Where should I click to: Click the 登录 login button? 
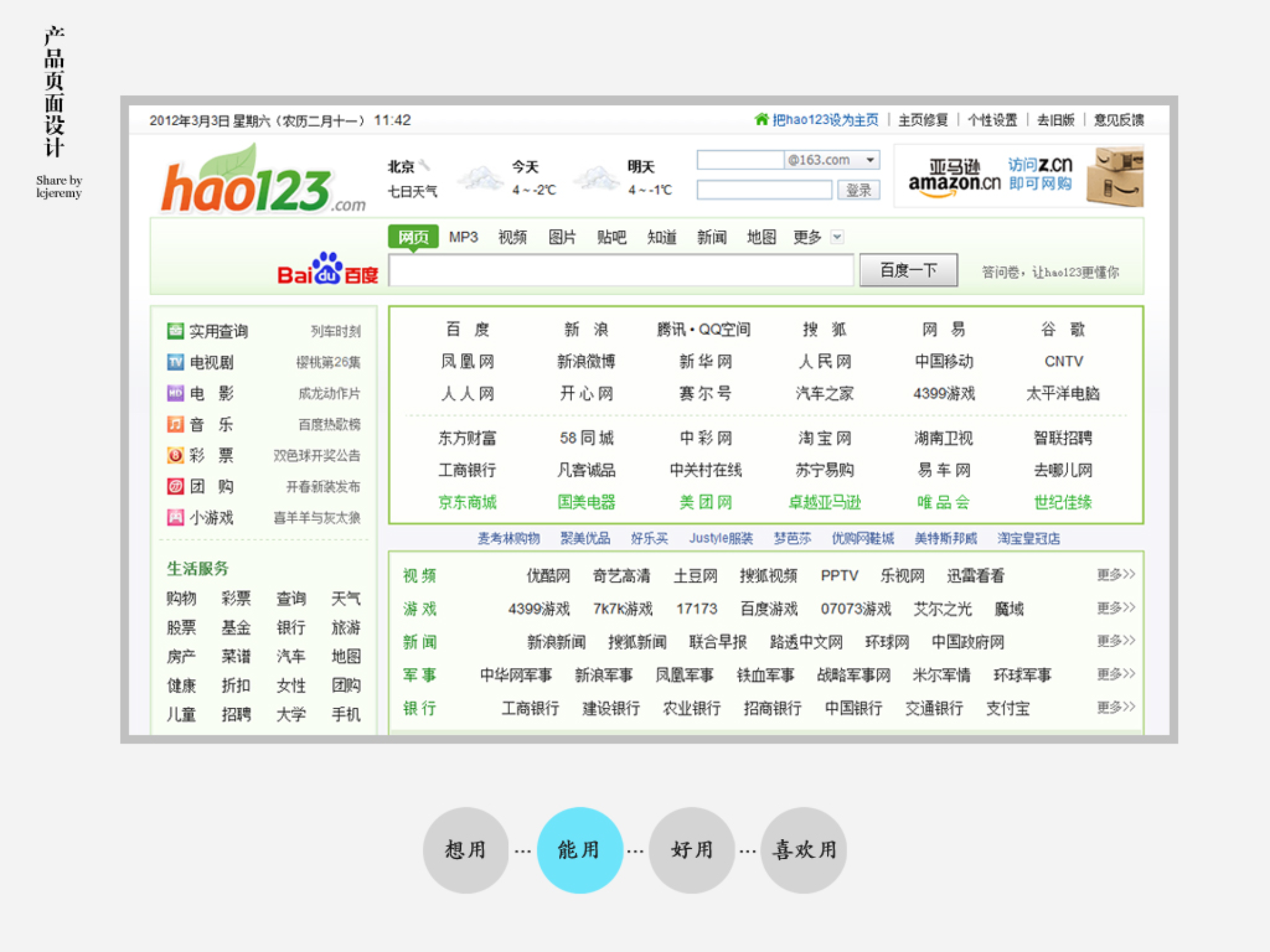[x=858, y=190]
